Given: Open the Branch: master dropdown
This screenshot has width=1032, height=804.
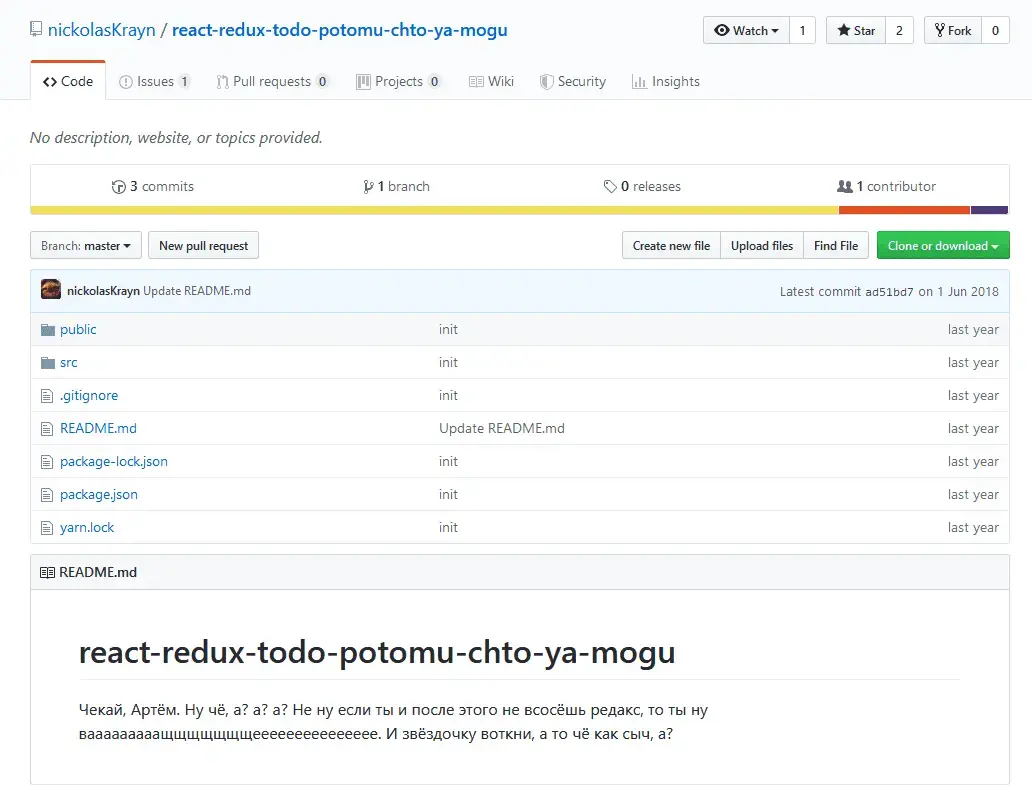Looking at the screenshot, I should 86,245.
